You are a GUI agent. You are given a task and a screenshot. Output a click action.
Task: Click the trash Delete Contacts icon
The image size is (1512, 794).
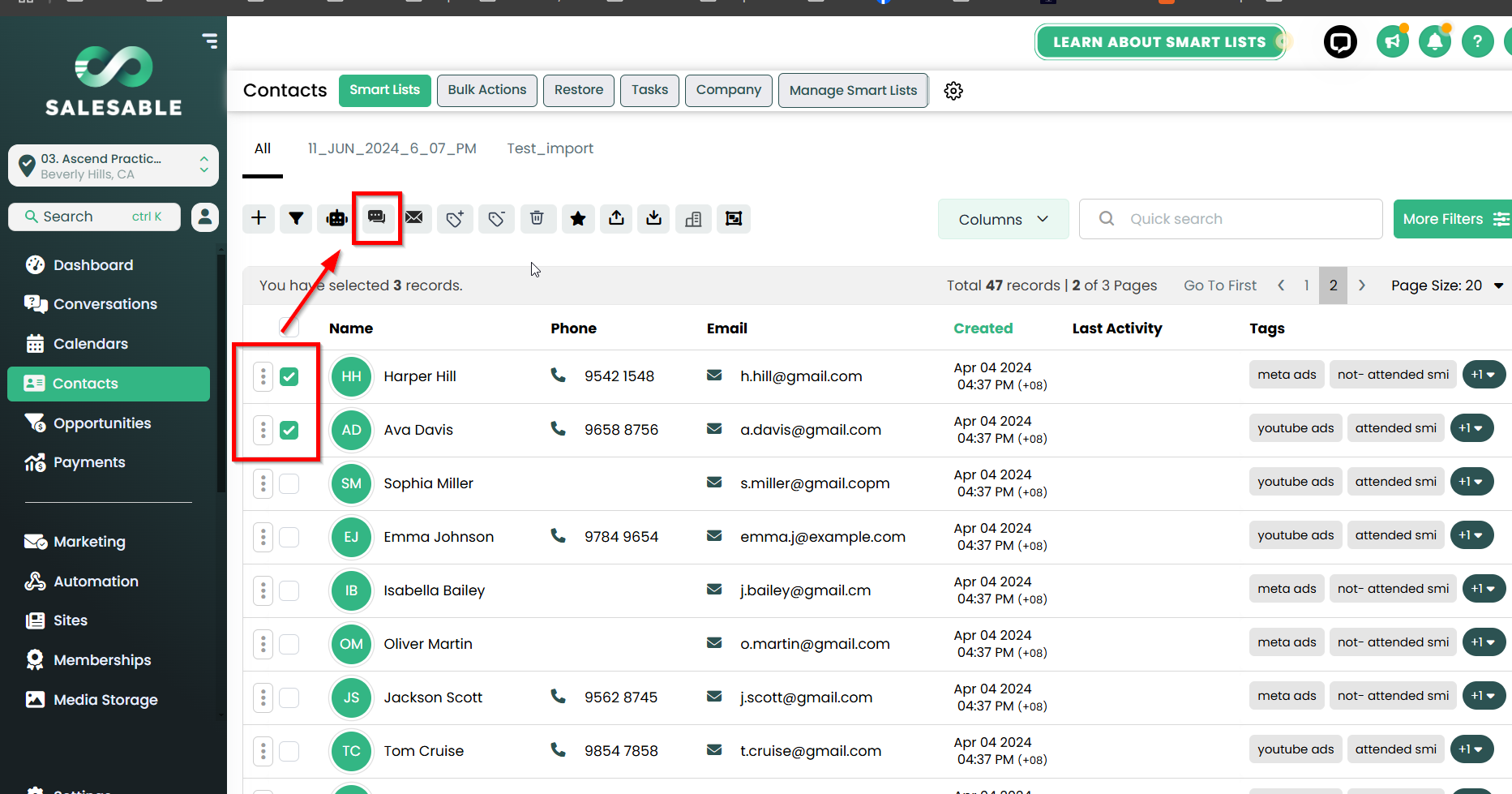(x=537, y=218)
